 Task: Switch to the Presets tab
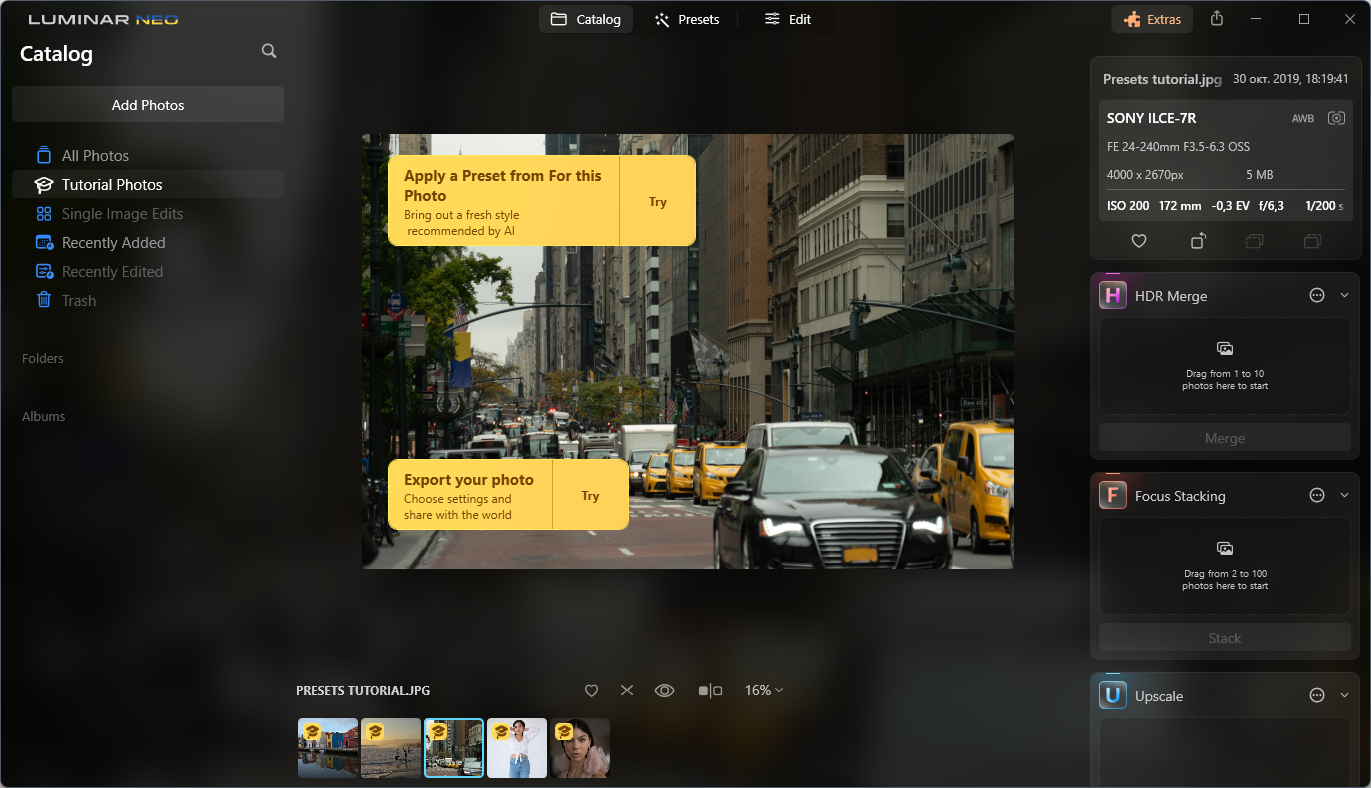(687, 18)
